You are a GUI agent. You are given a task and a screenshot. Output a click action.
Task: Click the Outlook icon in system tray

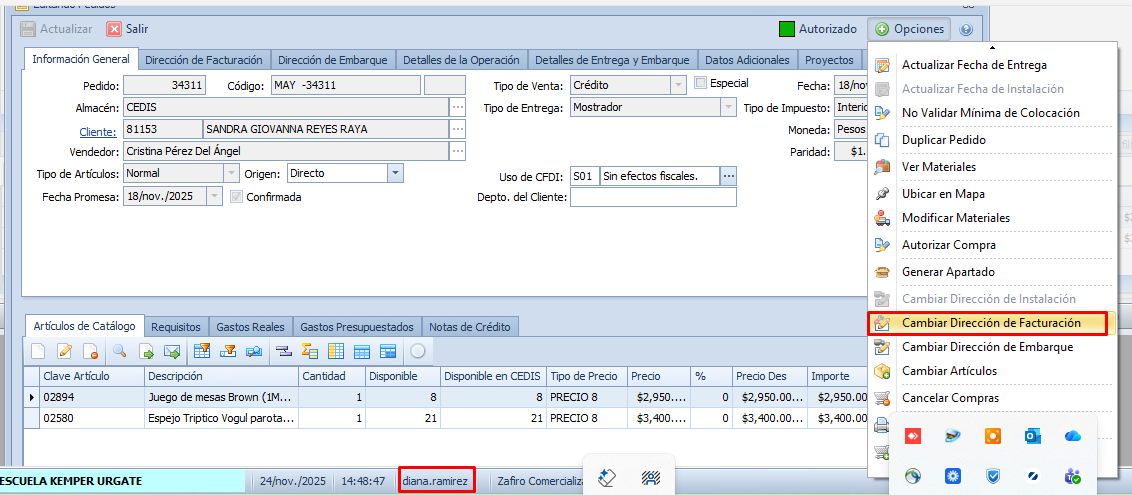(x=1033, y=436)
